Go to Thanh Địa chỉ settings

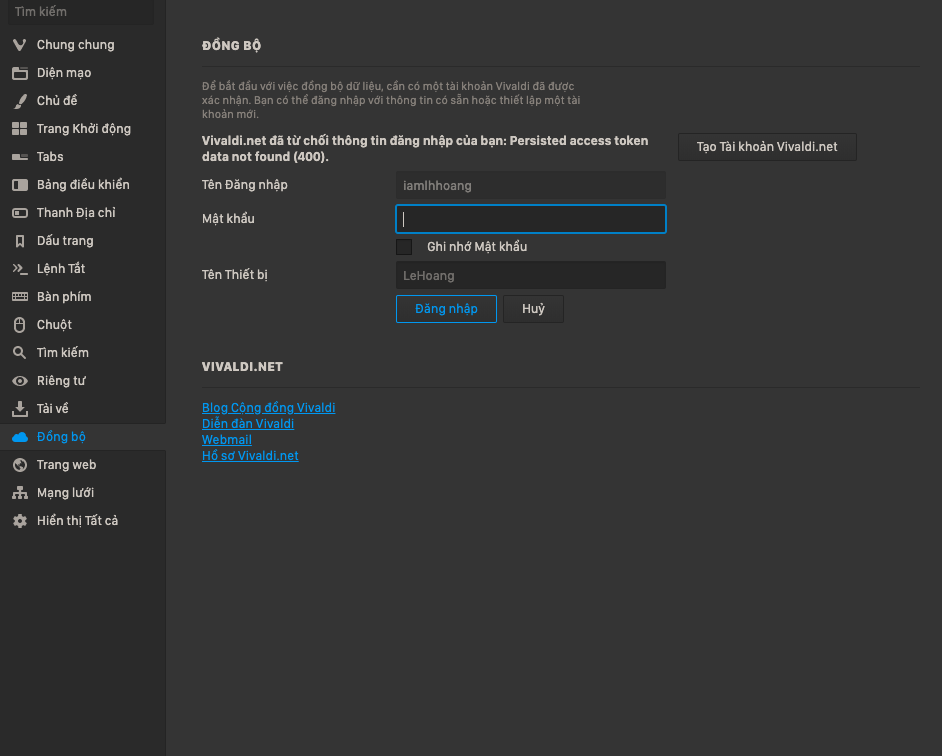click(76, 213)
